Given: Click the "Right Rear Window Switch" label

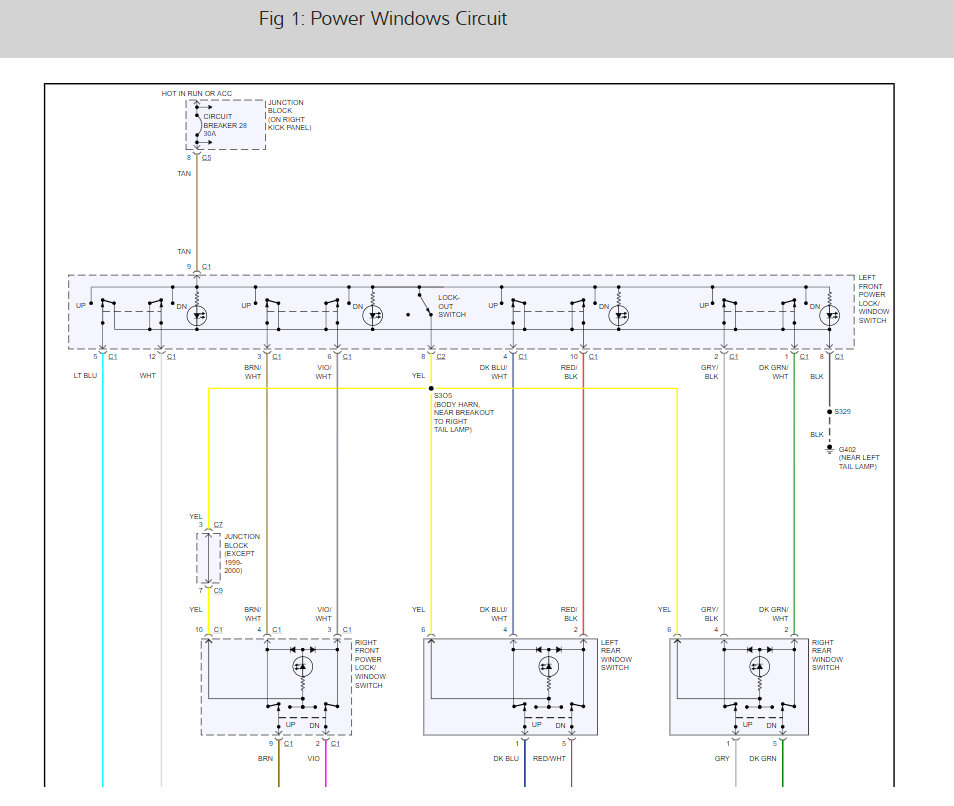Looking at the screenshot, I should pyautogui.click(x=827, y=656).
